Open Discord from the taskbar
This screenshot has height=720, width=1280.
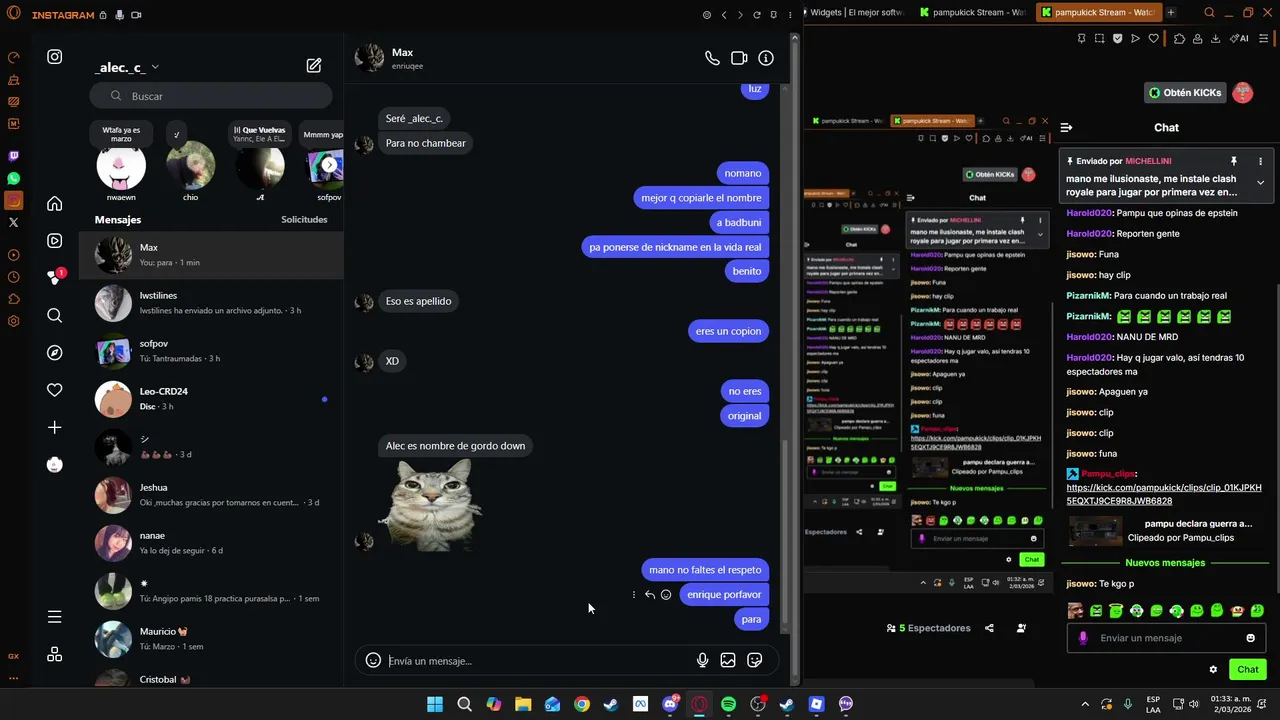tap(670, 704)
